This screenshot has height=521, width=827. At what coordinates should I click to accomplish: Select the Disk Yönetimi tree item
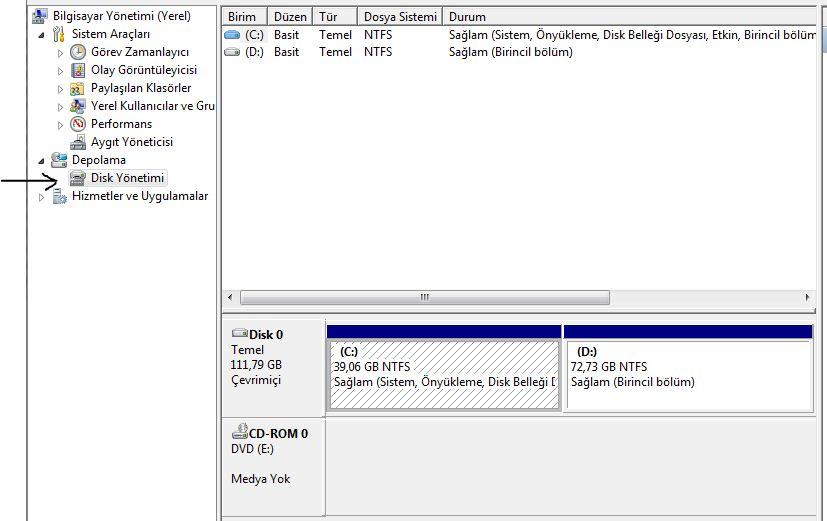127,178
